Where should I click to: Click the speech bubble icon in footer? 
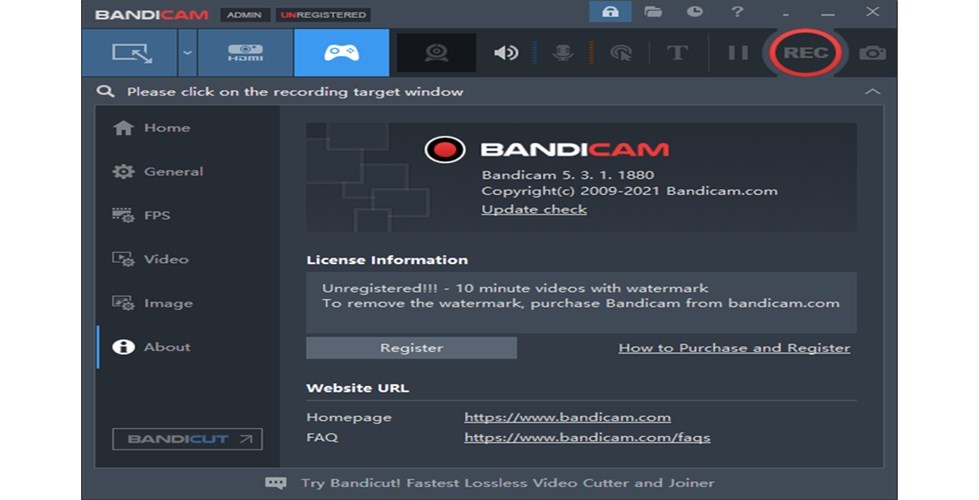(276, 483)
